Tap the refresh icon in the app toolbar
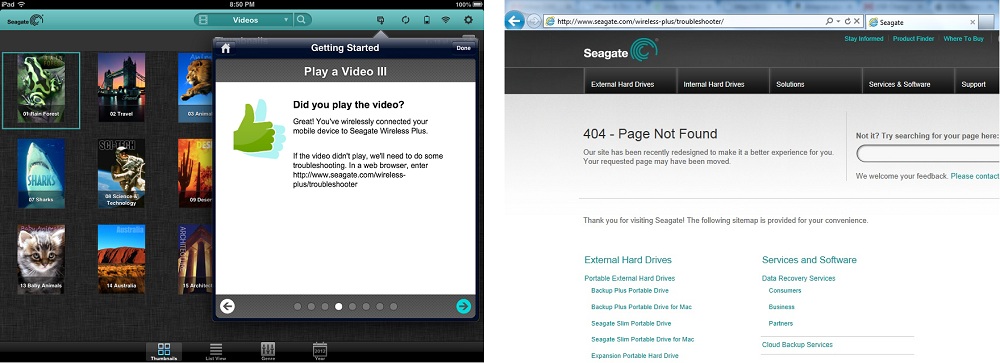Viewport: 1000px width, 363px height. pyautogui.click(x=405, y=20)
